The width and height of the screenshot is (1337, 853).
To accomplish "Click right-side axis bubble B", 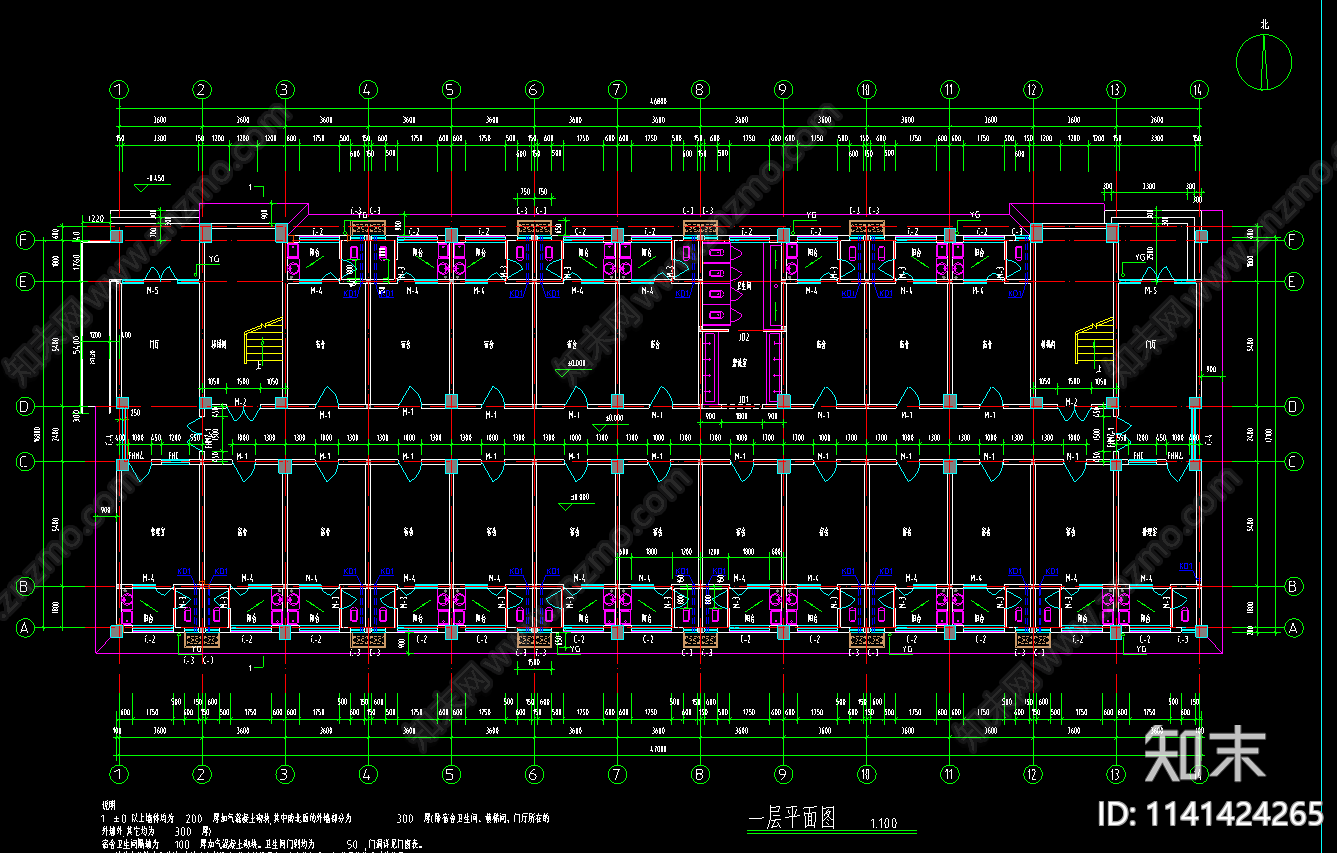I will click(1294, 586).
